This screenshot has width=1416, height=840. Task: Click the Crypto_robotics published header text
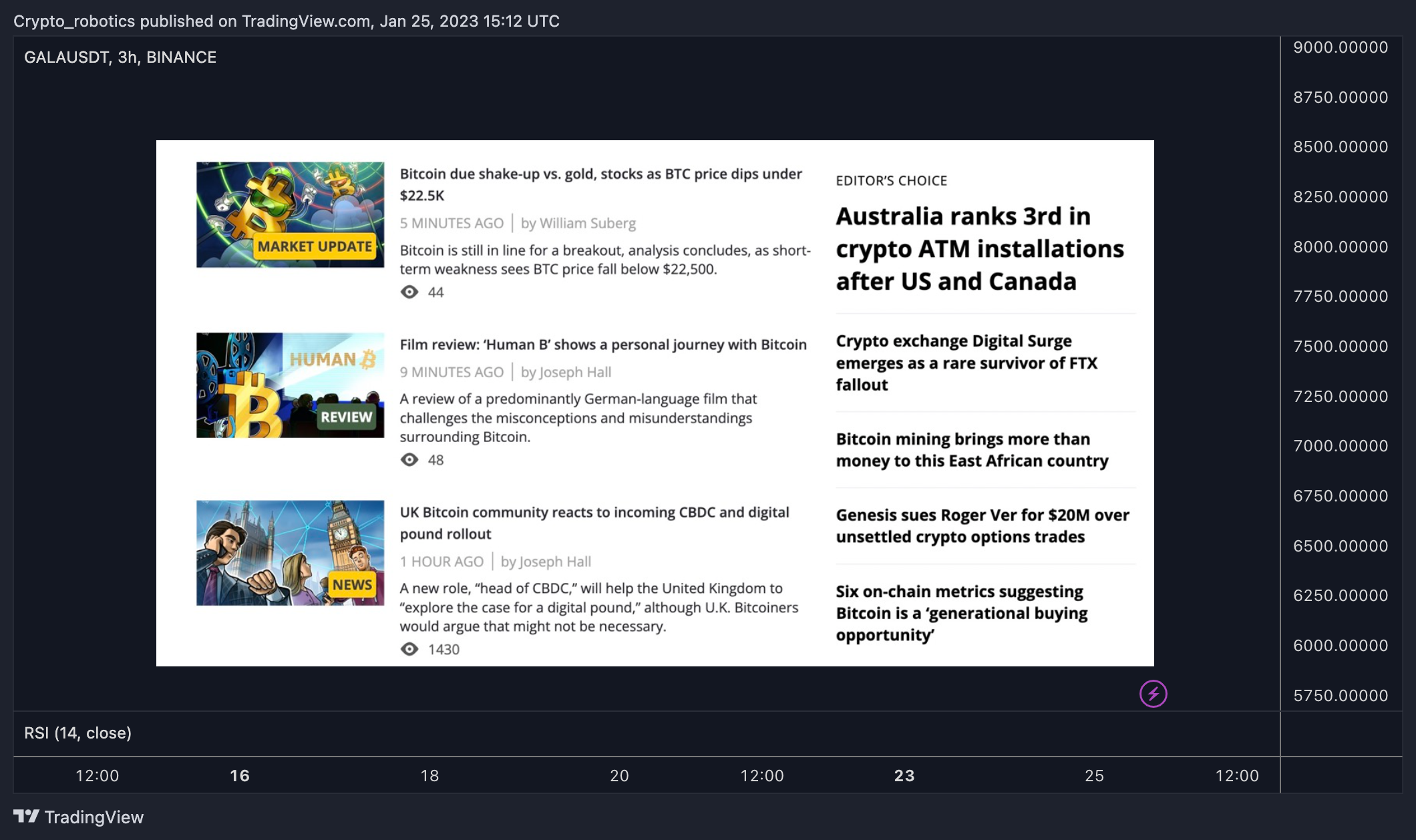pos(287,21)
